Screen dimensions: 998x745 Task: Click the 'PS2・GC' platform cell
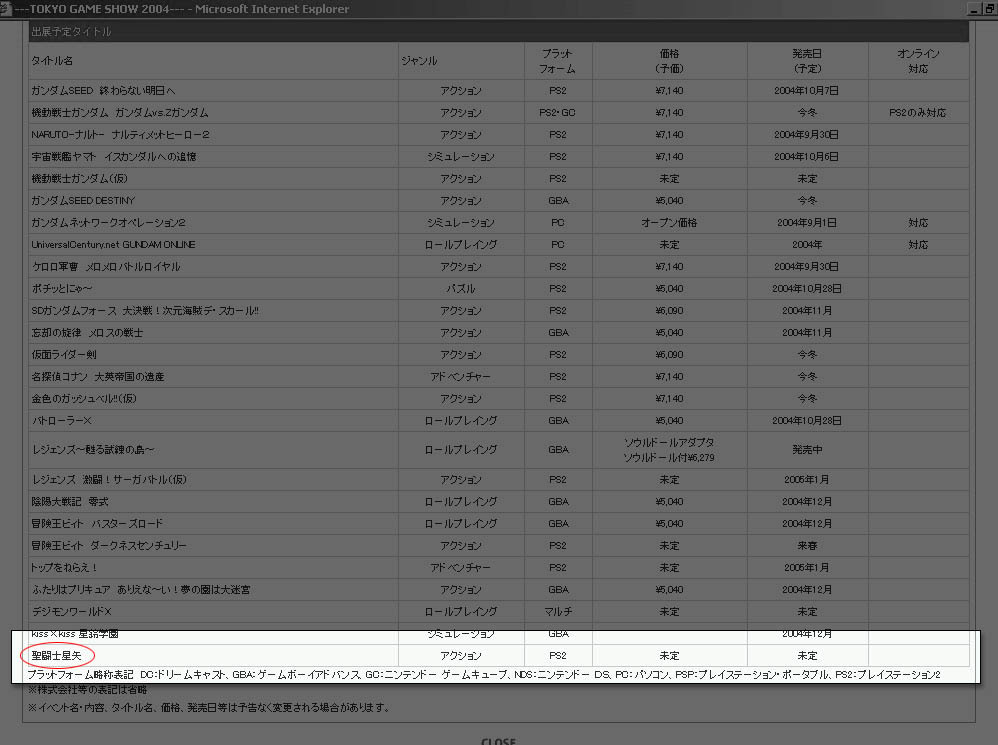[x=557, y=113]
